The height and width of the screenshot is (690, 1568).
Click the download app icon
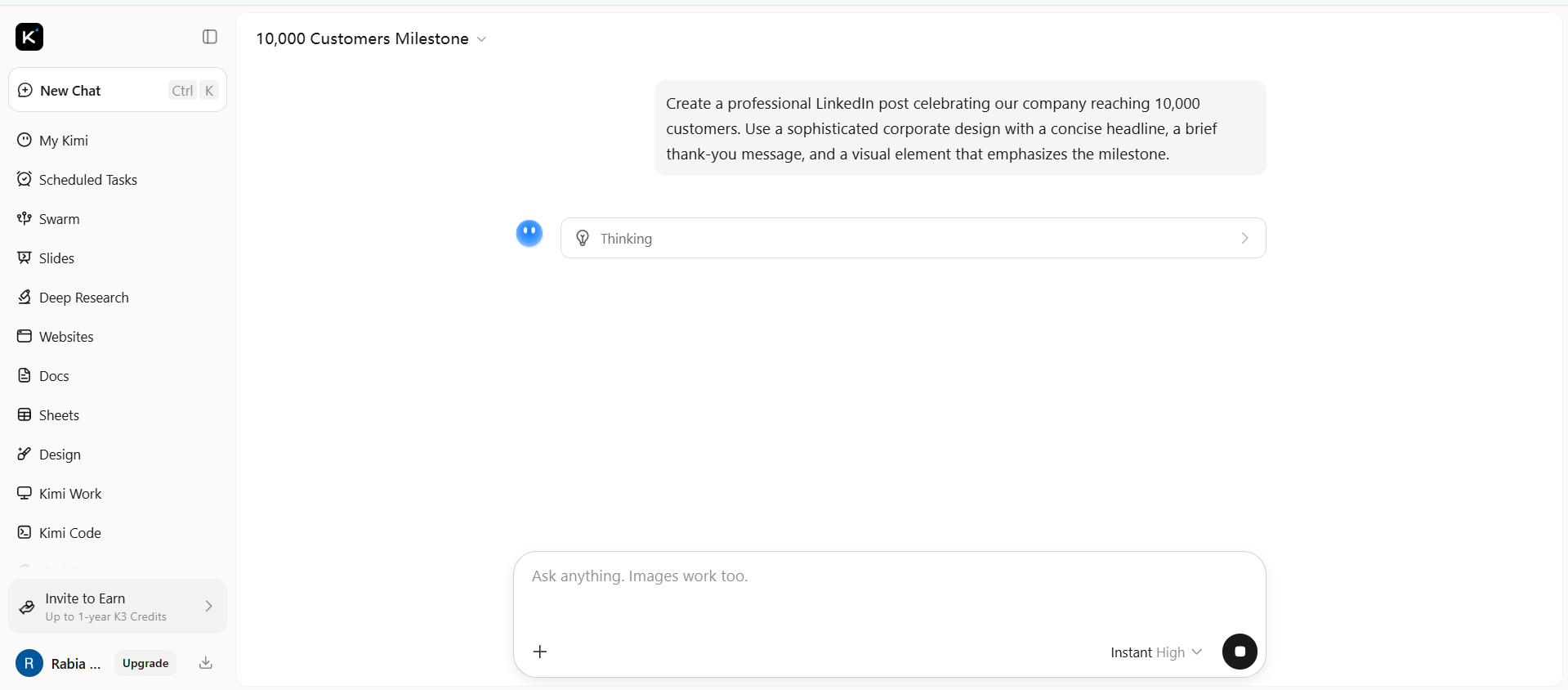pos(206,663)
